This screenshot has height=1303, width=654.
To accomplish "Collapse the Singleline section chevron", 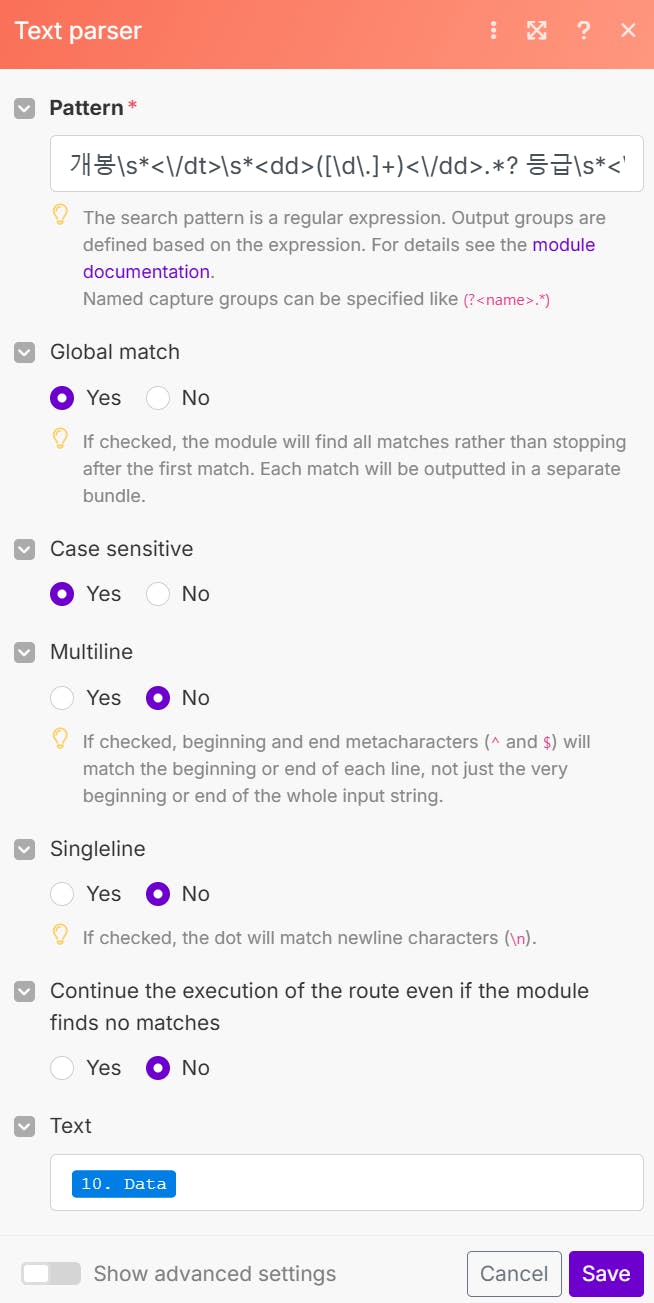I will pyautogui.click(x=25, y=849).
